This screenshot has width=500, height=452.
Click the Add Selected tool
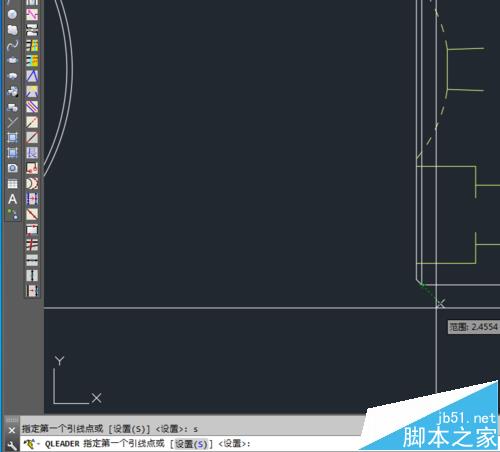(12, 214)
